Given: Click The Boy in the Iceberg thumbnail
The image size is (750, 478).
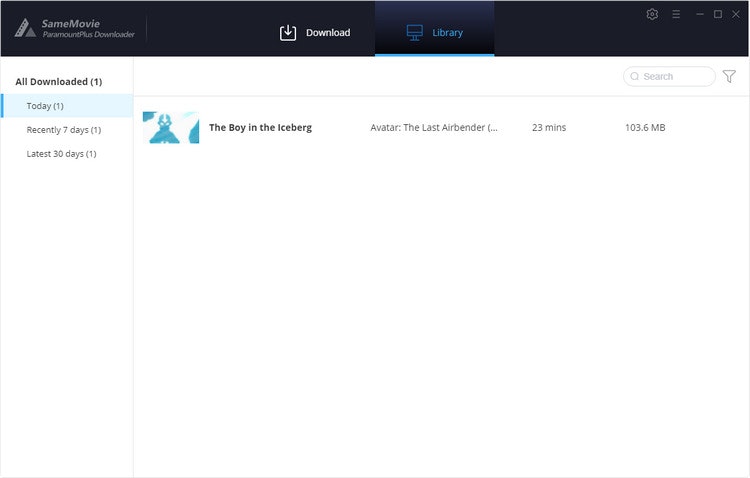Looking at the screenshot, I should [x=171, y=127].
